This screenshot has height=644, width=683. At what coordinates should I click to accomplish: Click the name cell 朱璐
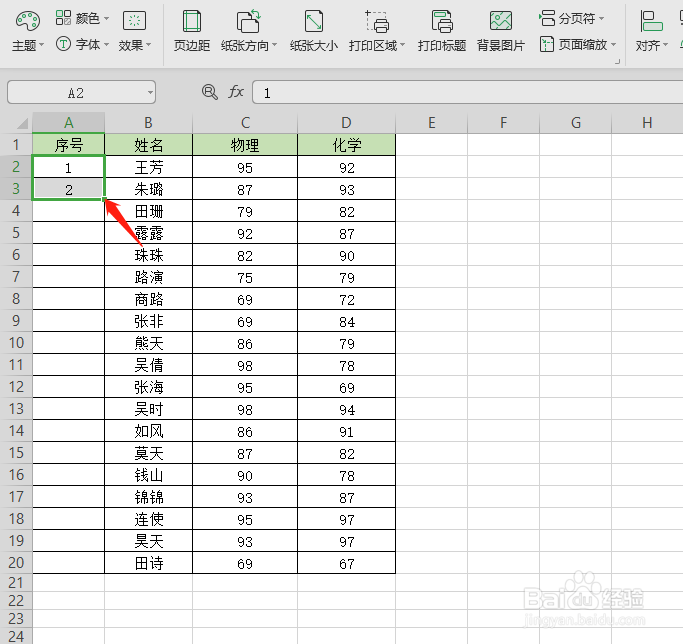(x=149, y=189)
